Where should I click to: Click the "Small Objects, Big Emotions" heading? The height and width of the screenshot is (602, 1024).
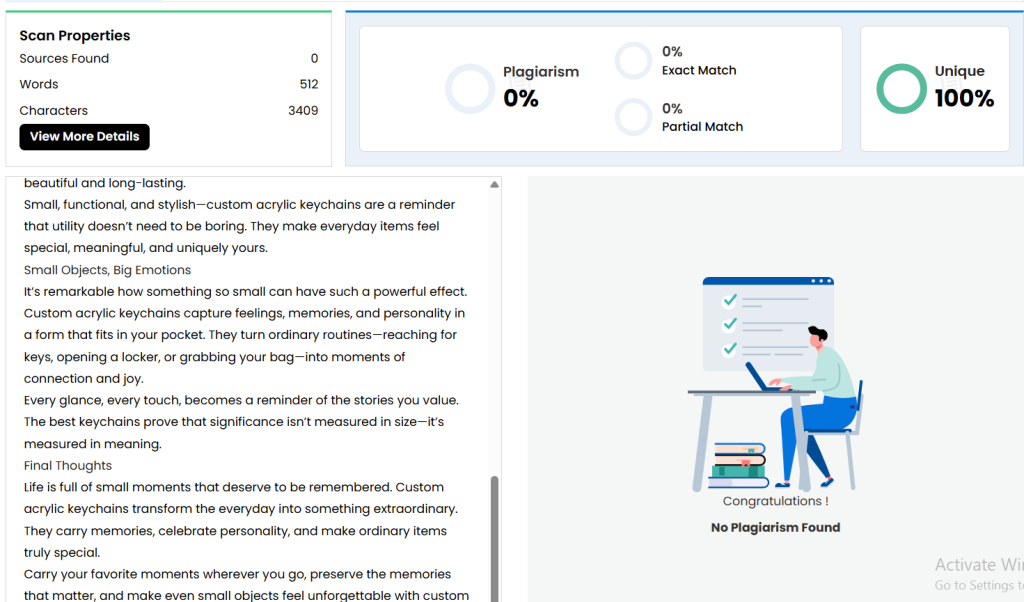[x=107, y=270]
